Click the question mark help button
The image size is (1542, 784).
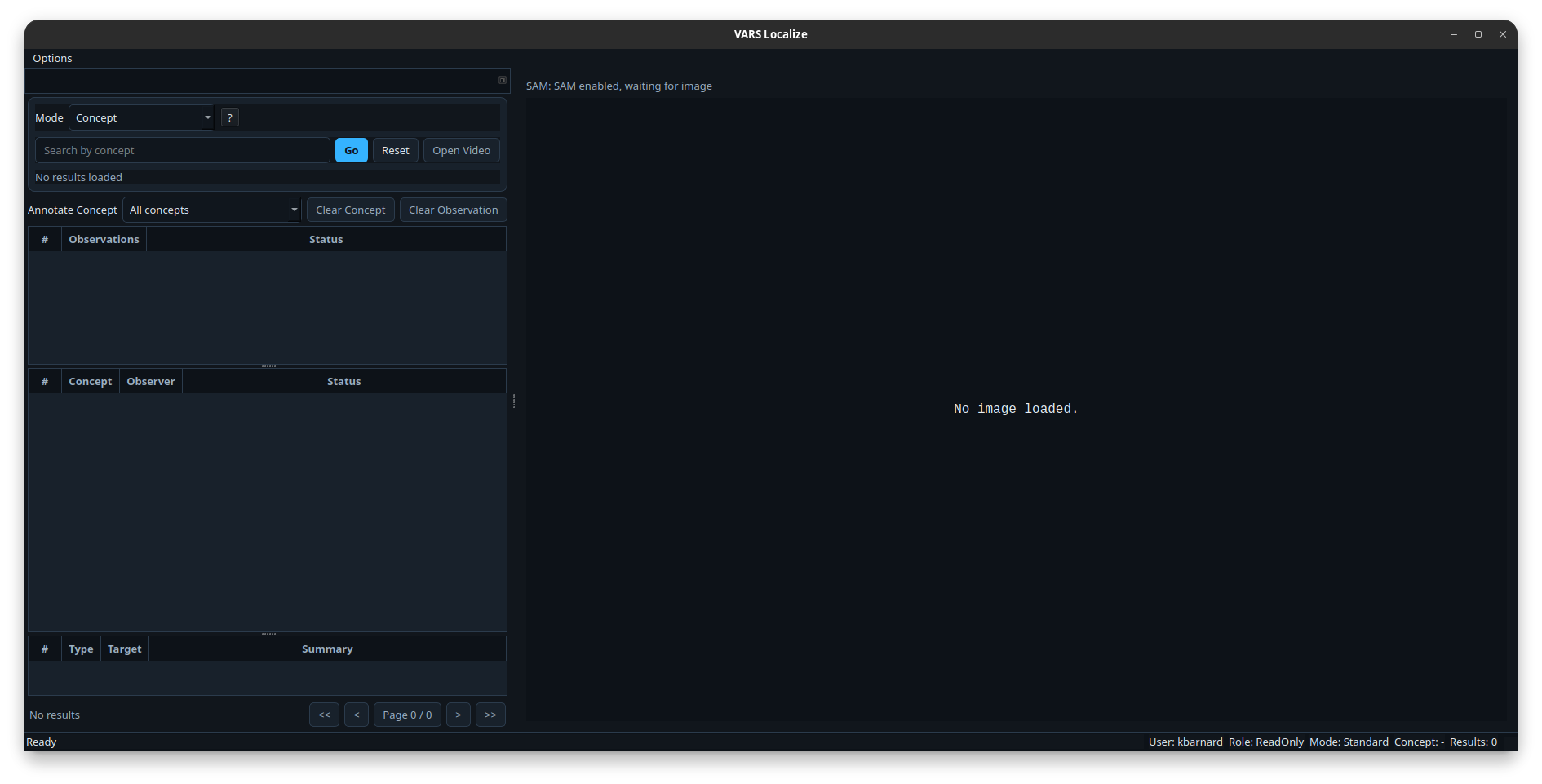tap(230, 117)
